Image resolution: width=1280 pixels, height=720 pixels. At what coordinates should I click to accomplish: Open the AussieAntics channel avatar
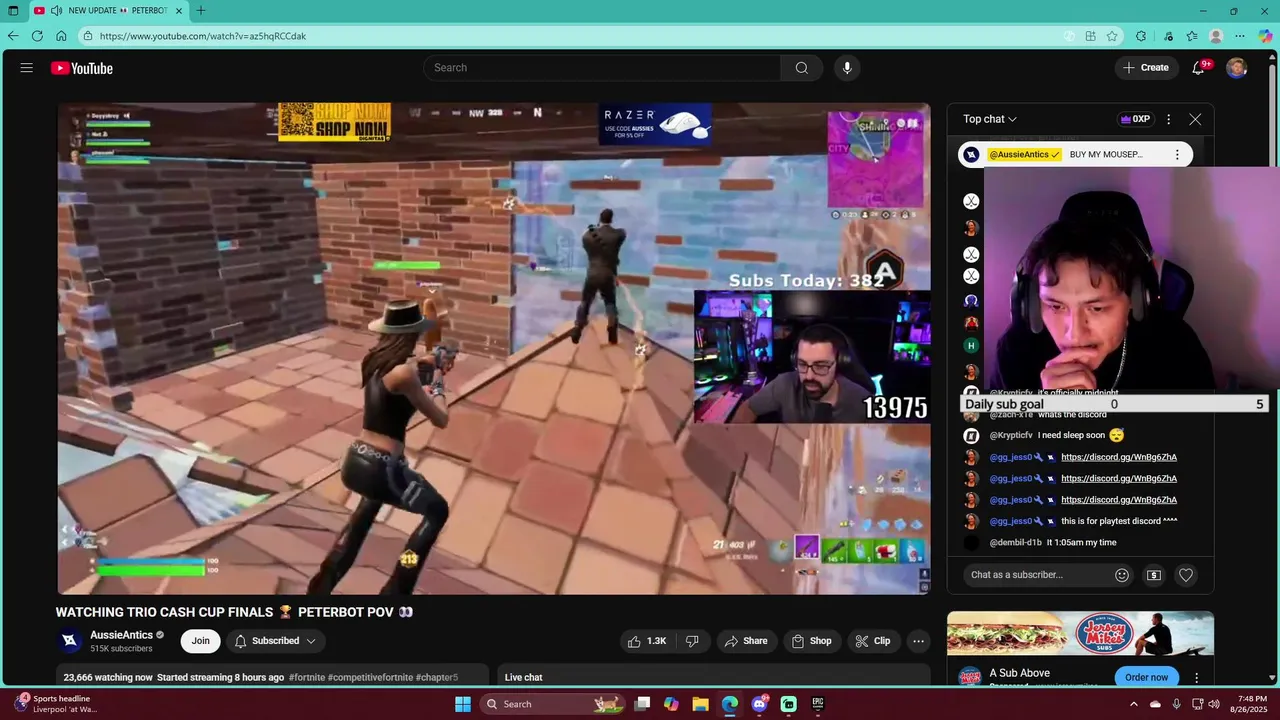(70, 641)
